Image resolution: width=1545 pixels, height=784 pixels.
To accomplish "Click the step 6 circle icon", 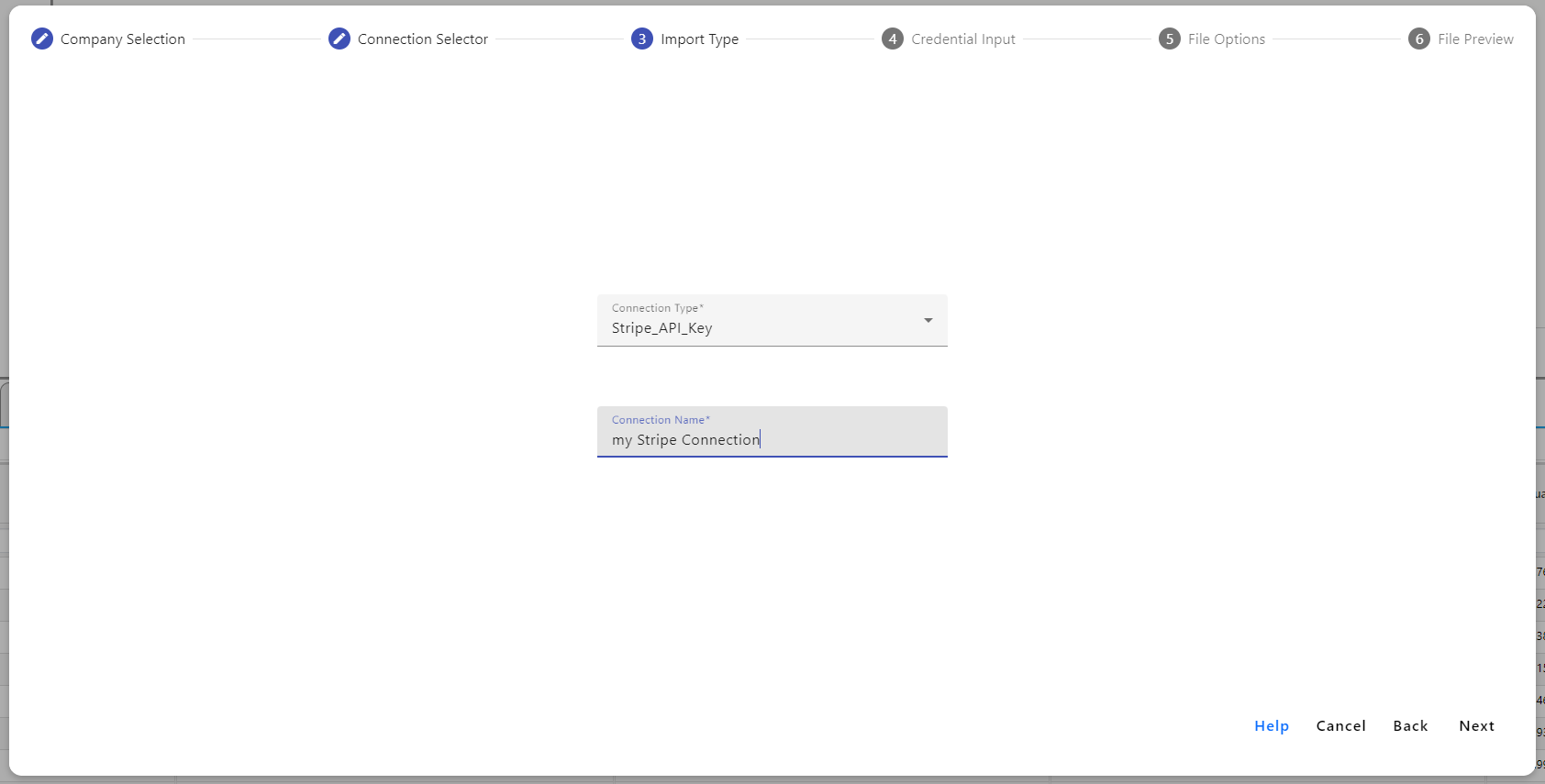I will click(1419, 39).
